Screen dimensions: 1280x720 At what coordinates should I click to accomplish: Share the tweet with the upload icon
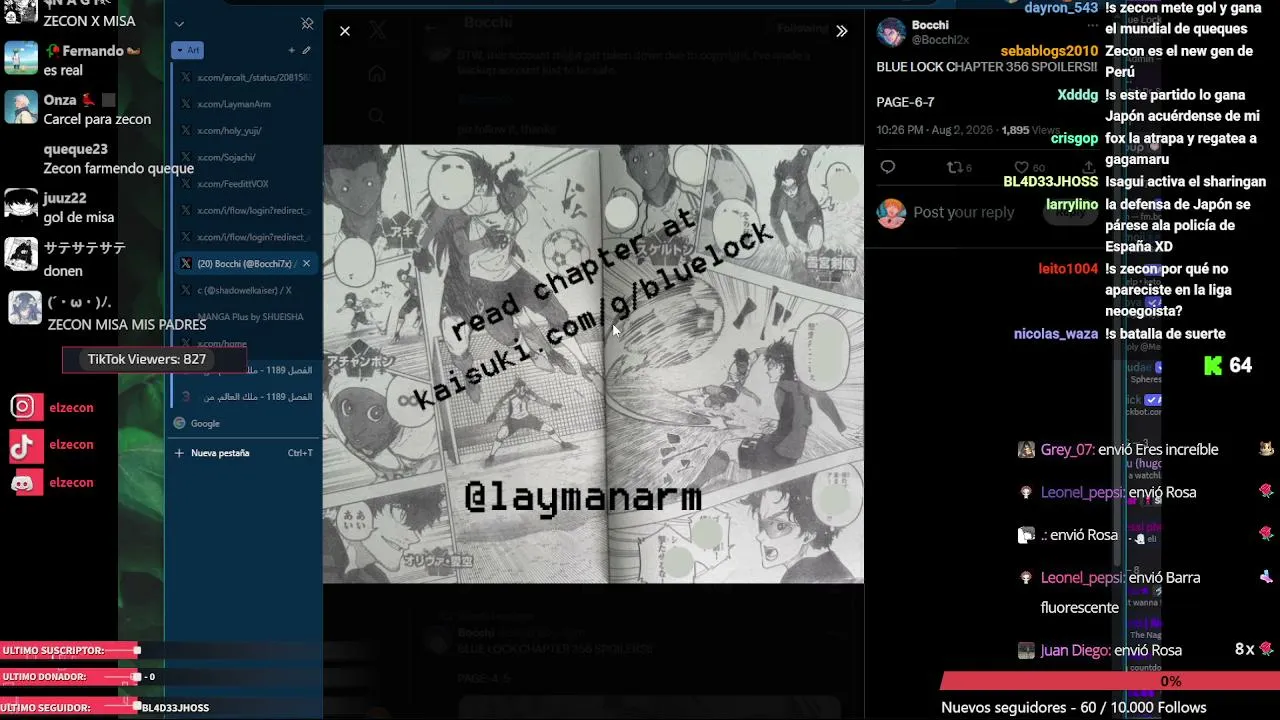1089,167
